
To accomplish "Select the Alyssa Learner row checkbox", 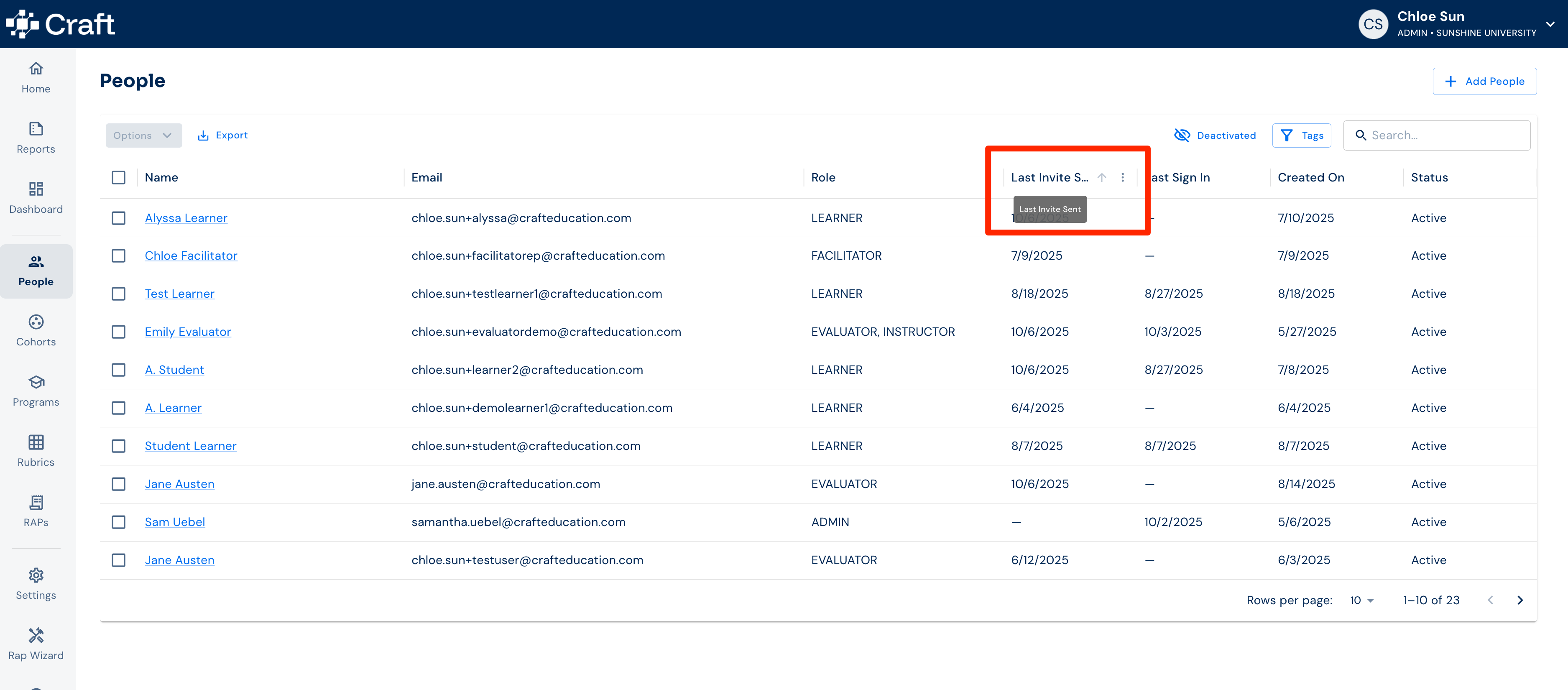I will tap(119, 218).
